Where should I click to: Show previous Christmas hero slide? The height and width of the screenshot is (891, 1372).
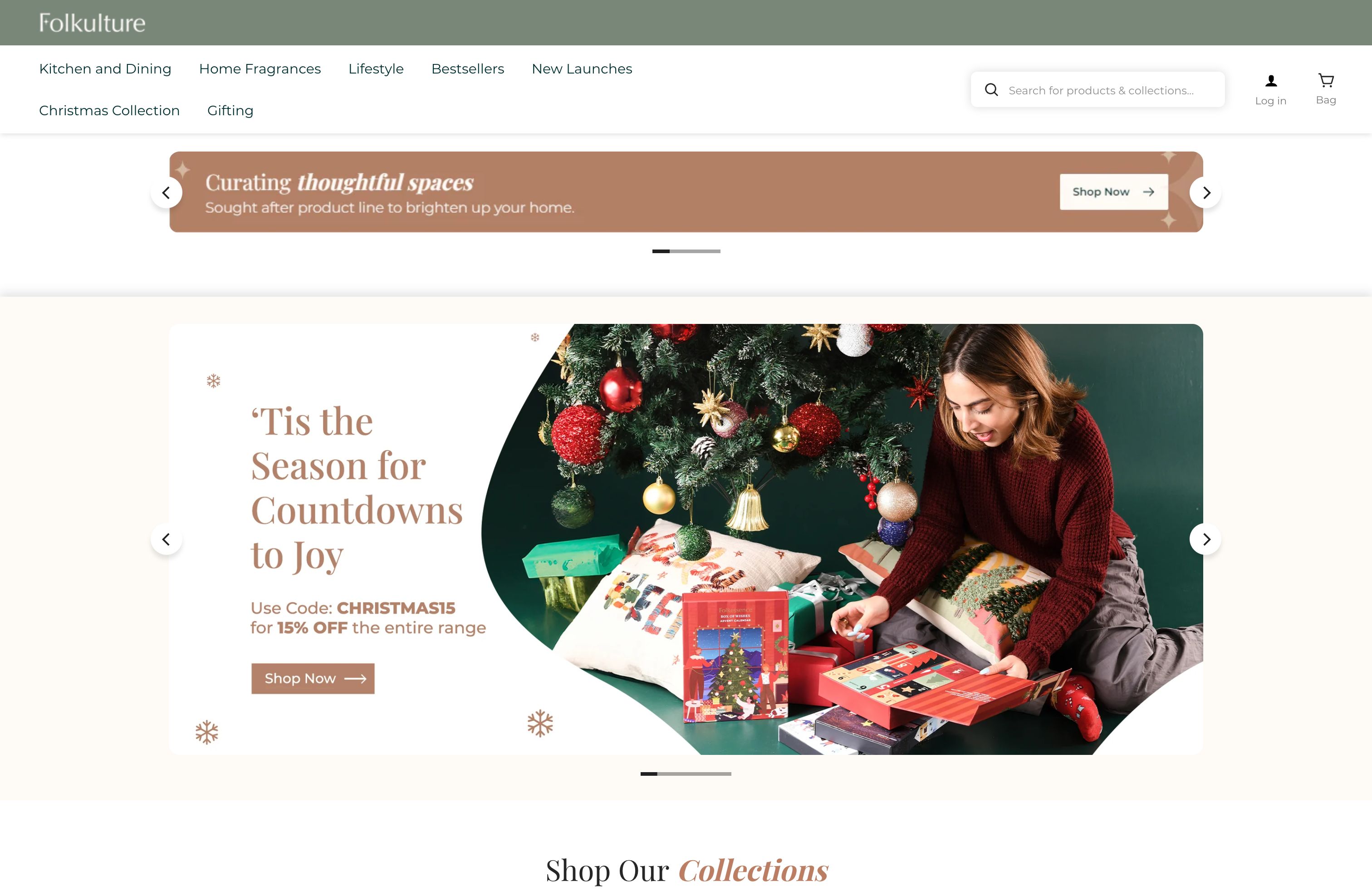pos(167,539)
